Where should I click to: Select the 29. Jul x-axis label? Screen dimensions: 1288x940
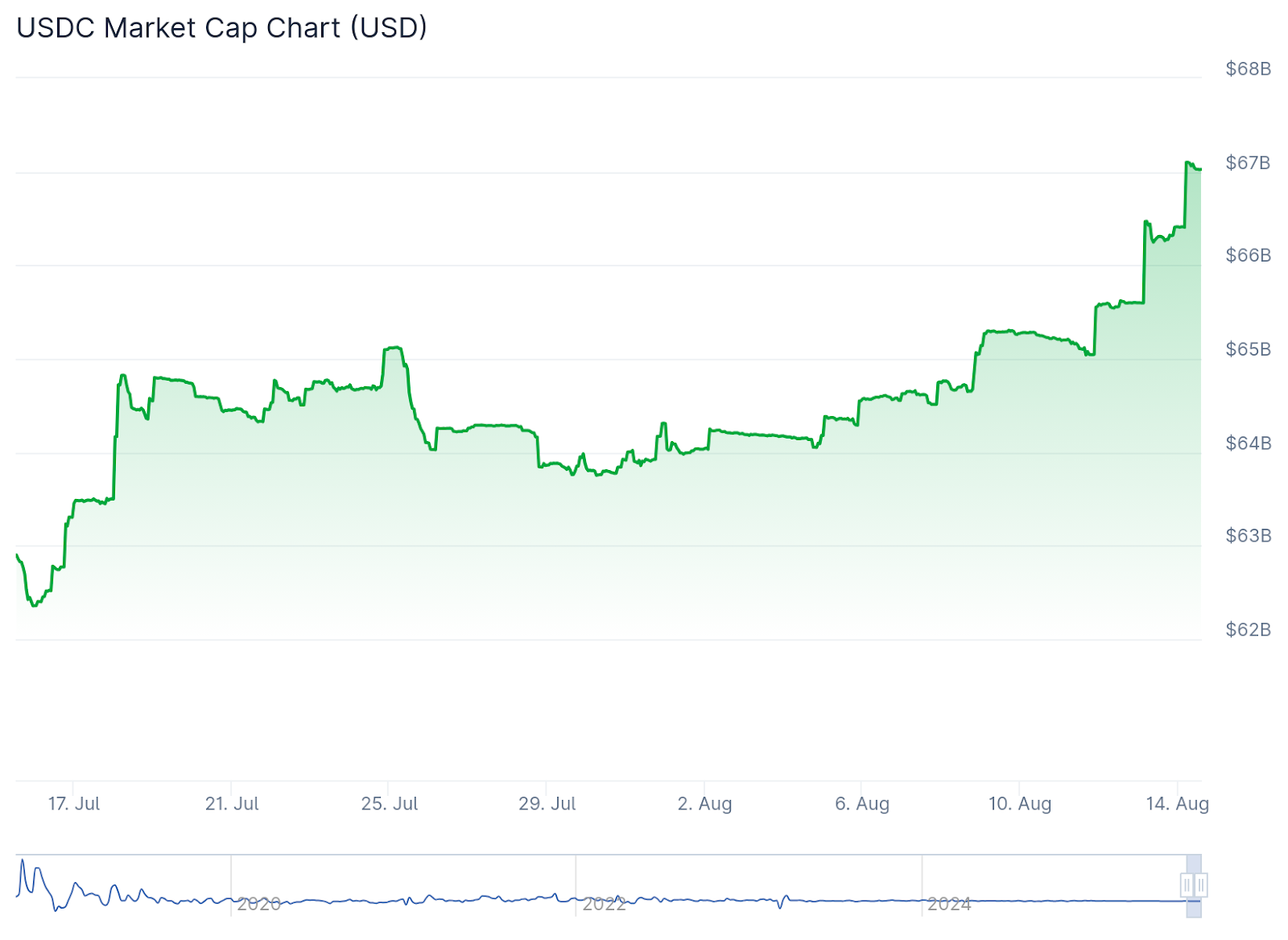pyautogui.click(x=547, y=803)
